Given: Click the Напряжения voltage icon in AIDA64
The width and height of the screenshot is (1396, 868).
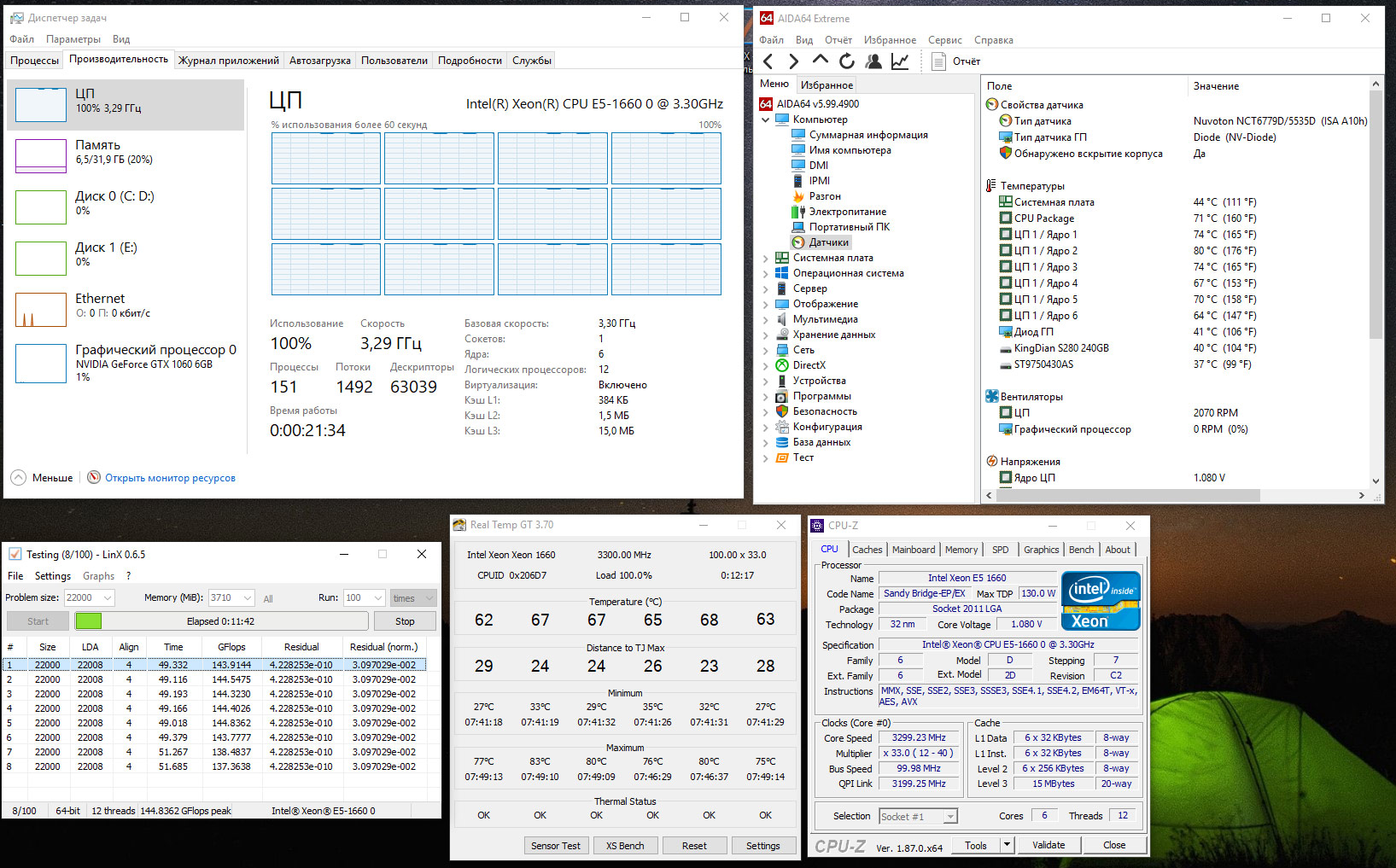Looking at the screenshot, I should click(992, 462).
